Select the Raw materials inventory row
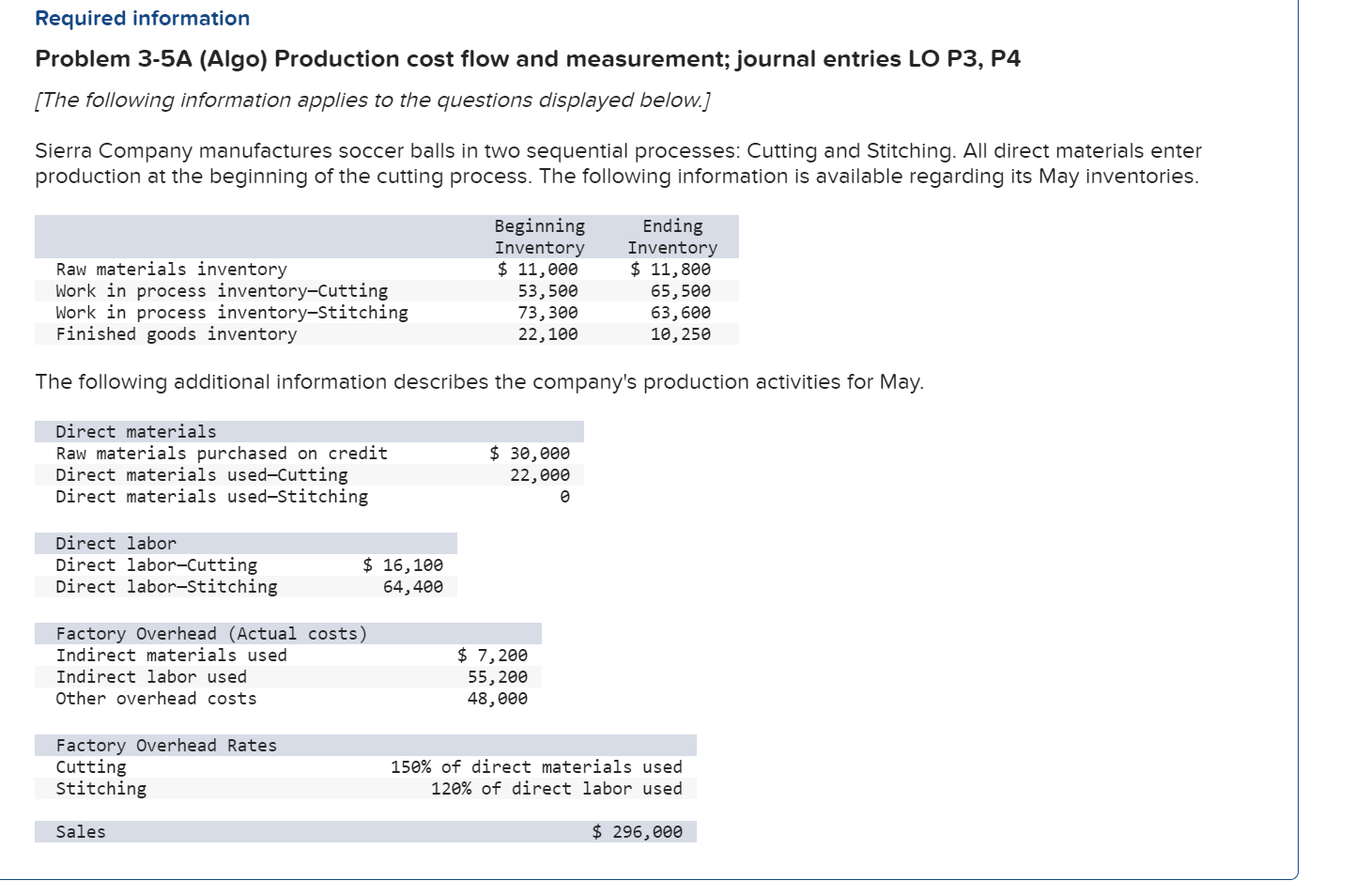Image resolution: width=1356 pixels, height=896 pixels. click(x=171, y=269)
